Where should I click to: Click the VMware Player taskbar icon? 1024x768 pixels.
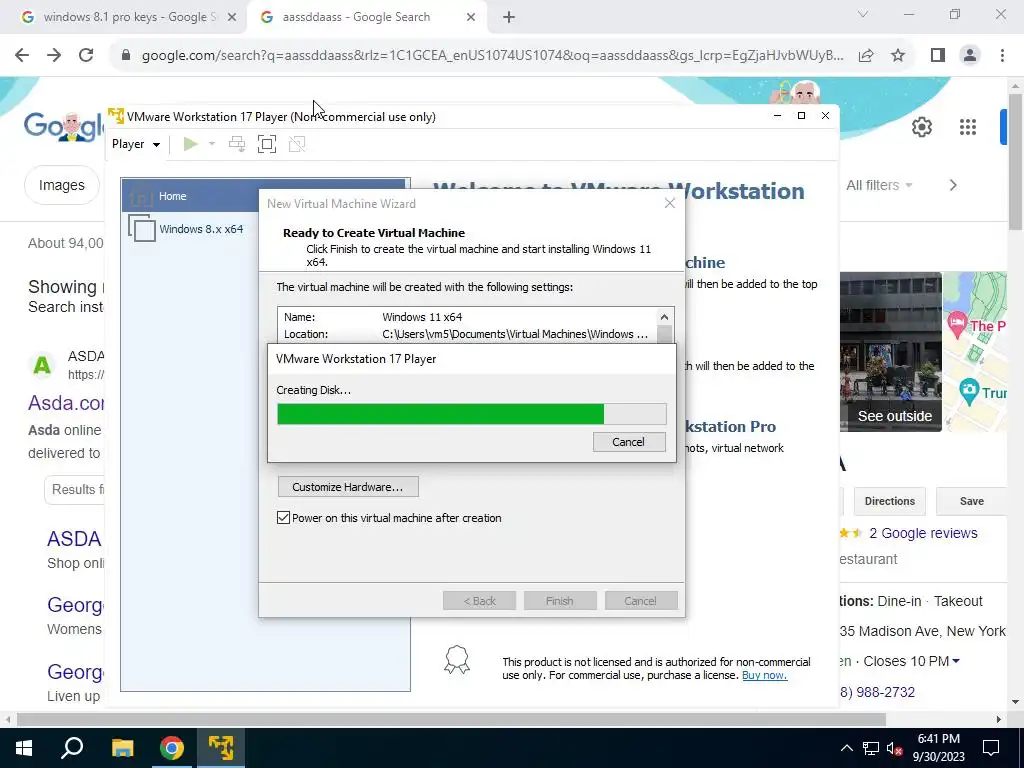point(221,748)
